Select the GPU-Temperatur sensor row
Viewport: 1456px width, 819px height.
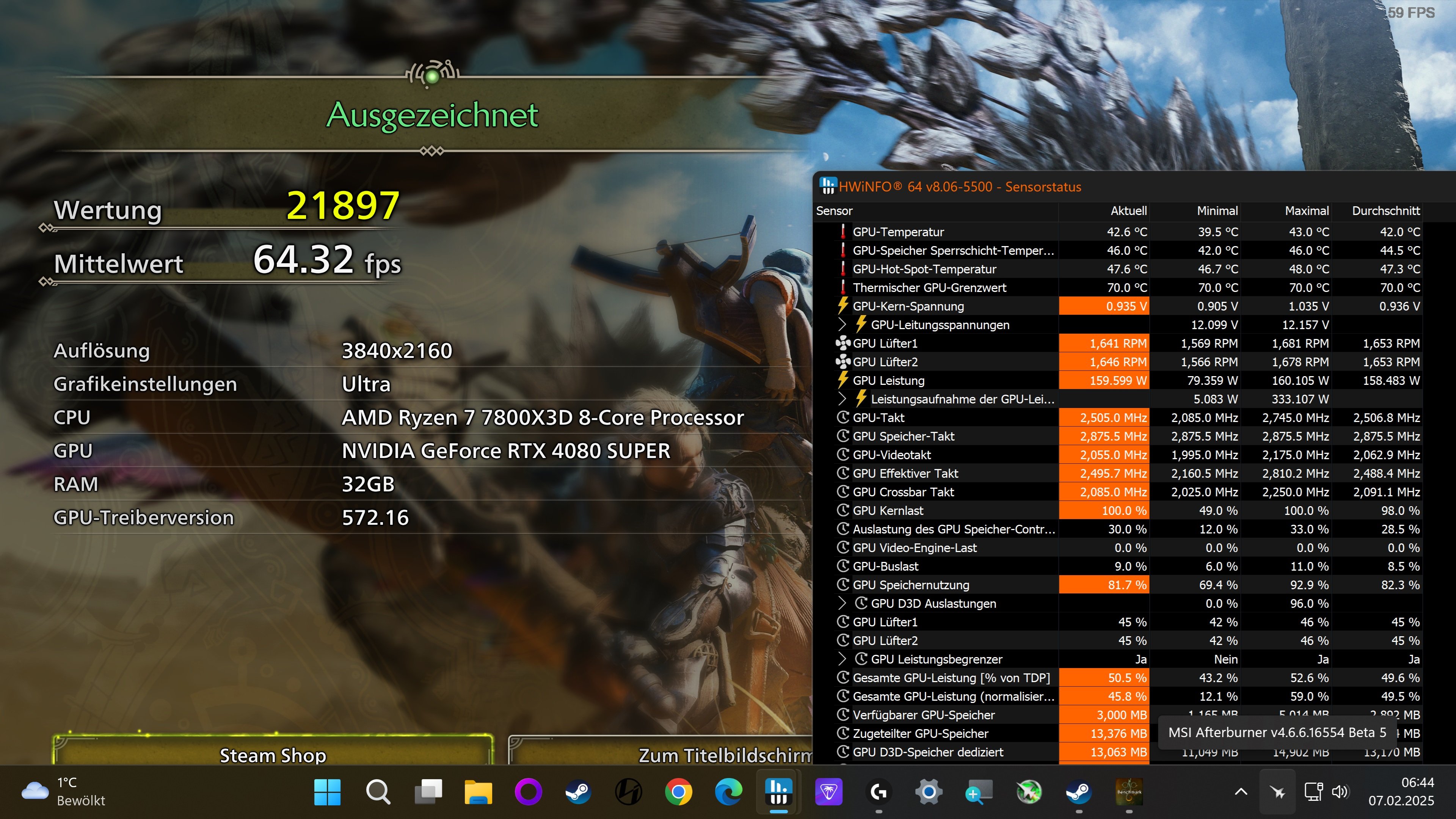[898, 232]
